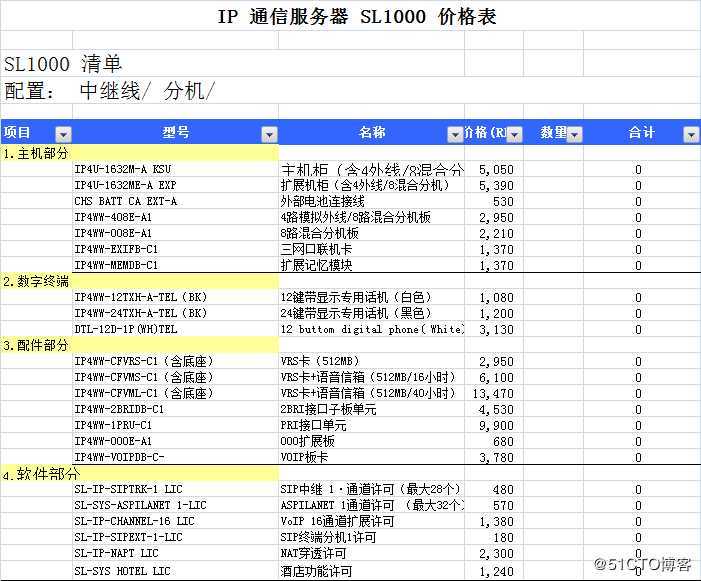This screenshot has height=581, width=701.
Task: Select model cell SL-SYS HOTEL LIC
Action: [175, 571]
